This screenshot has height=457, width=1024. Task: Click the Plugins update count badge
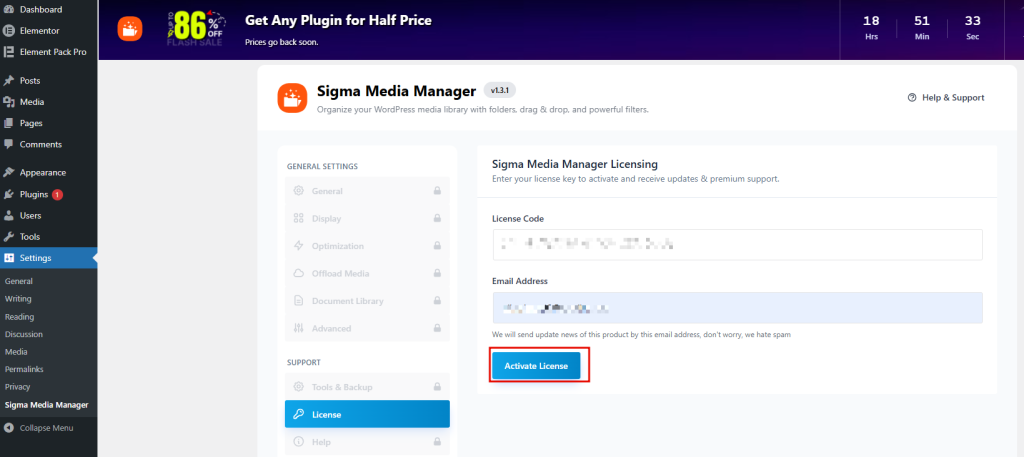click(57, 195)
